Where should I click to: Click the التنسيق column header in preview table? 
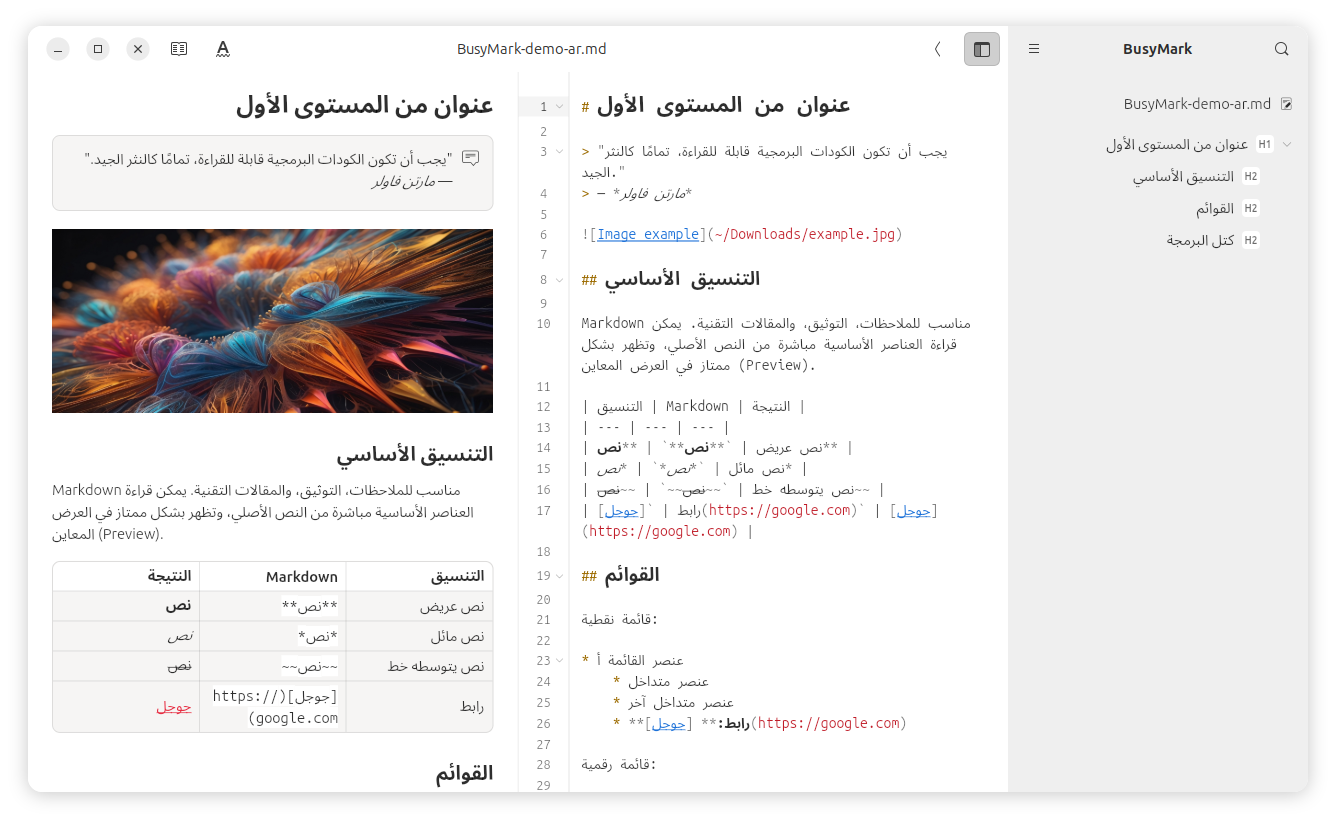coord(457,577)
